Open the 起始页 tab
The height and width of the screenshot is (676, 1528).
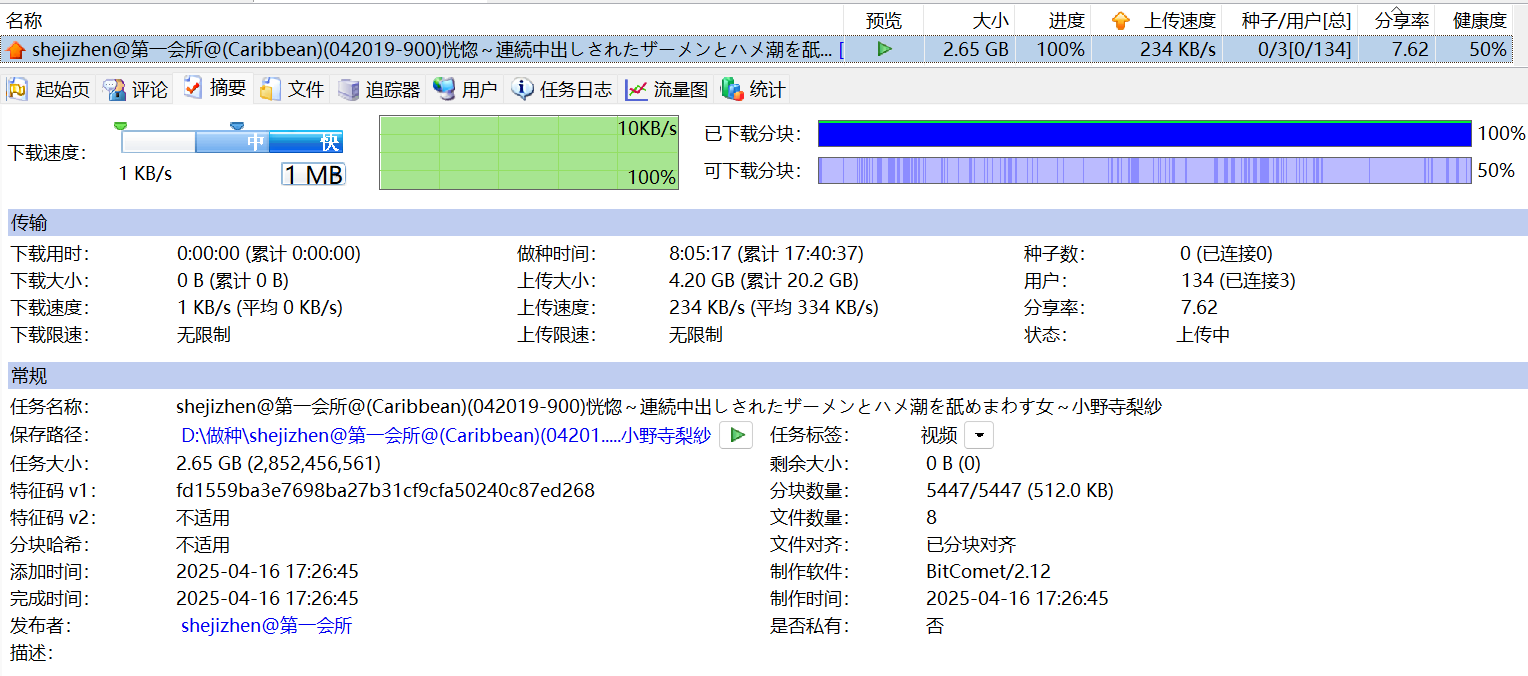[48, 89]
